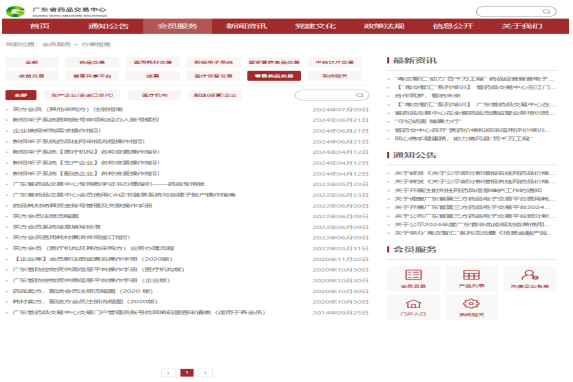Select the 医疗设备交易 category filter tag
Screen dimensions: 573x382
213,76
